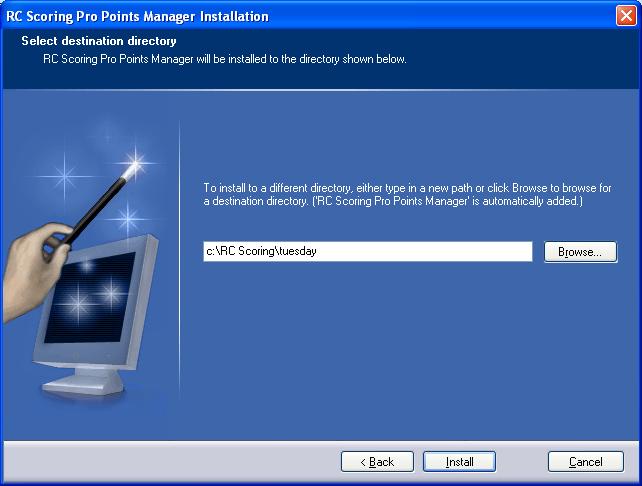This screenshot has width=642, height=486.
Task: Cancel the installation
Action: pyautogui.click(x=585, y=462)
